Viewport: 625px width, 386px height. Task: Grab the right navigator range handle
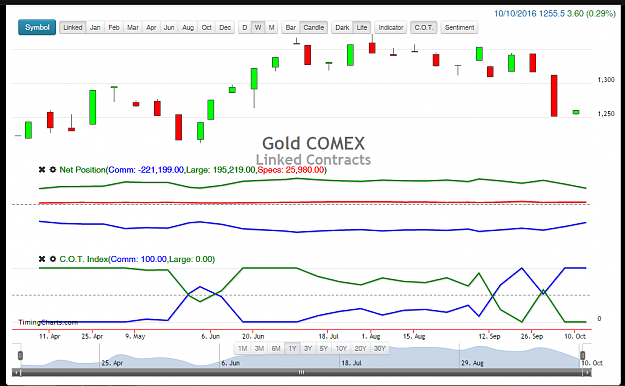tap(582, 355)
